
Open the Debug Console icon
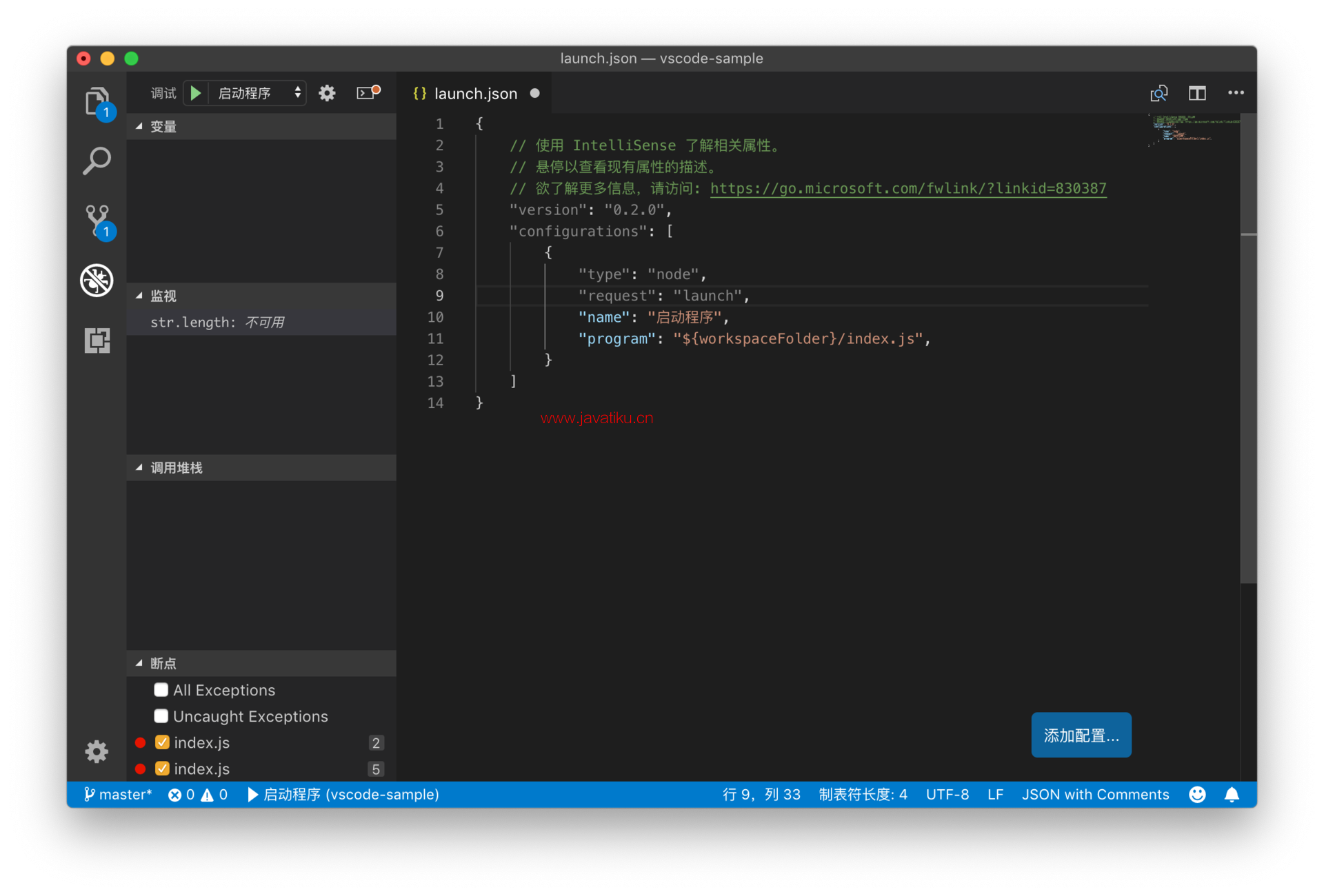pyautogui.click(x=368, y=93)
